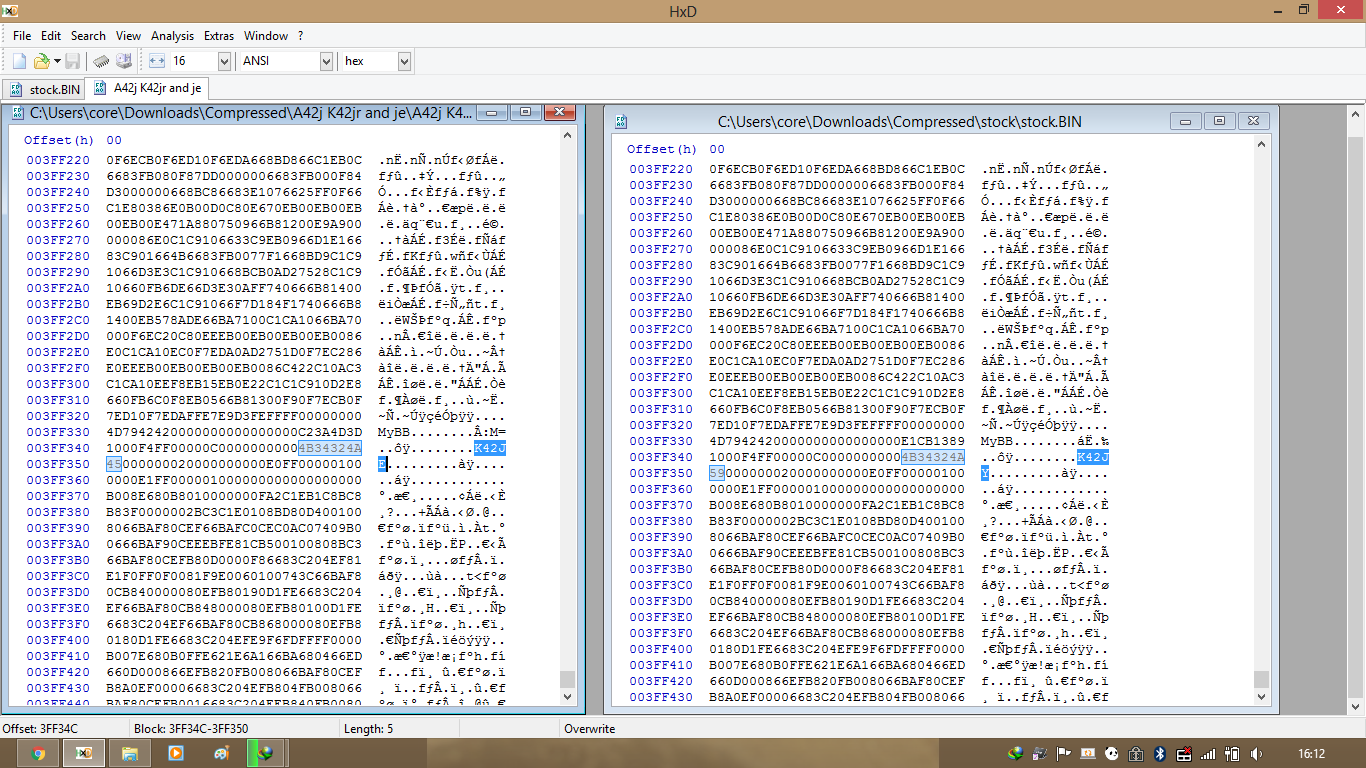Viewport: 1366px width, 768px height.
Task: Click the New file icon
Action: [x=19, y=62]
